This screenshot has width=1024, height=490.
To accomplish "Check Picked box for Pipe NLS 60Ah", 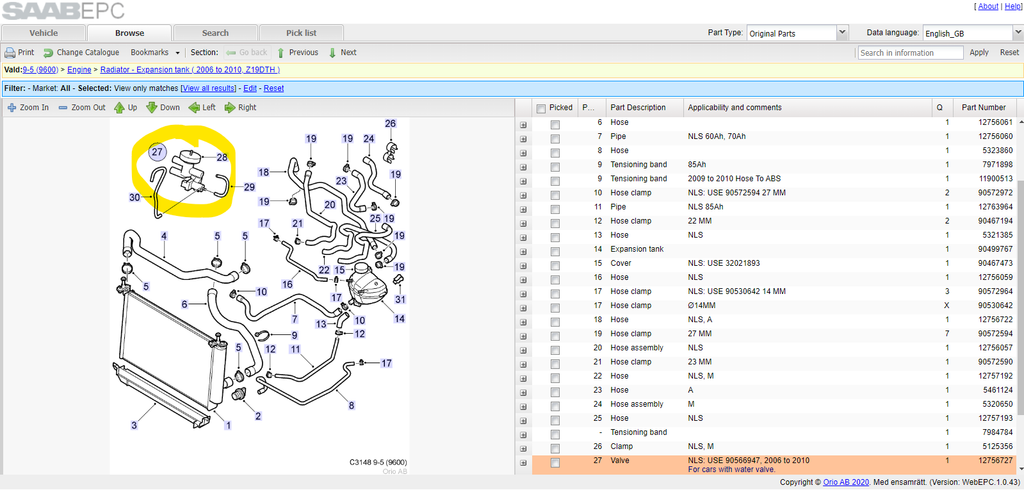I will [554, 137].
